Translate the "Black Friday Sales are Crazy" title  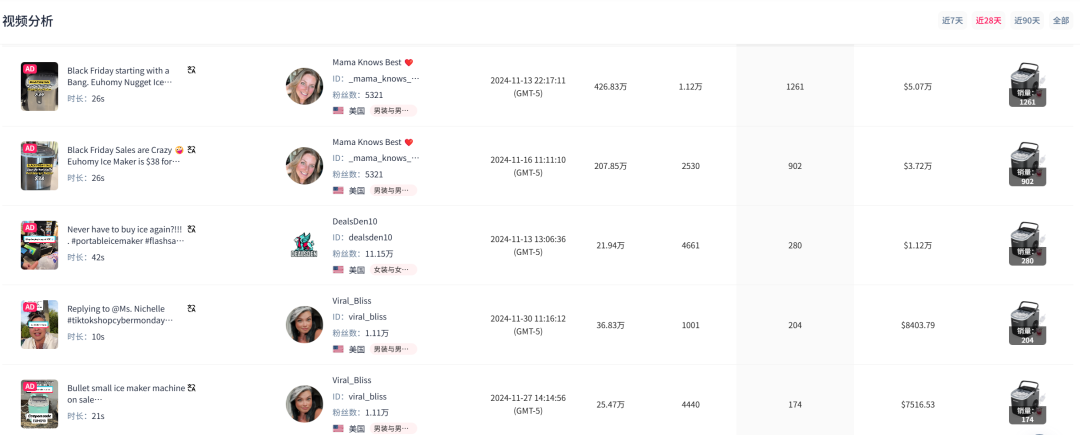point(191,149)
